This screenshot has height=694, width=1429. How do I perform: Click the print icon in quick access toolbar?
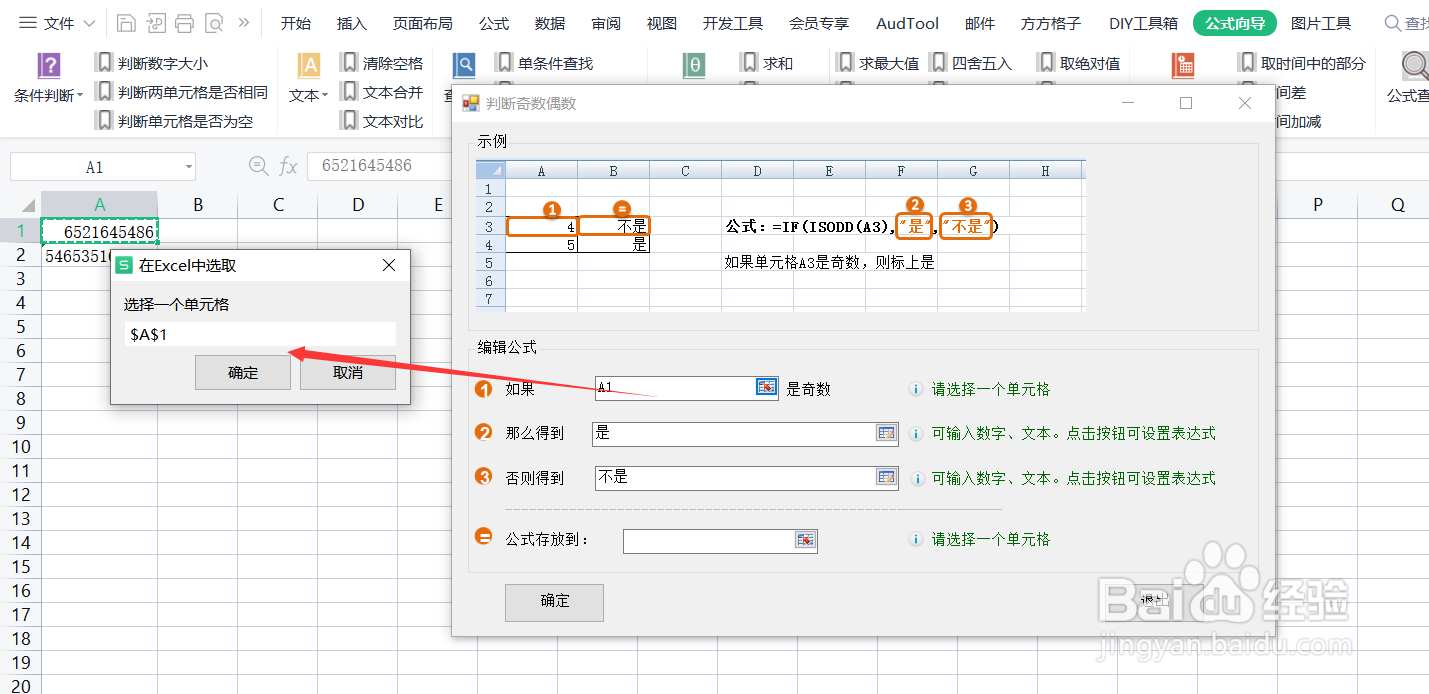184,23
